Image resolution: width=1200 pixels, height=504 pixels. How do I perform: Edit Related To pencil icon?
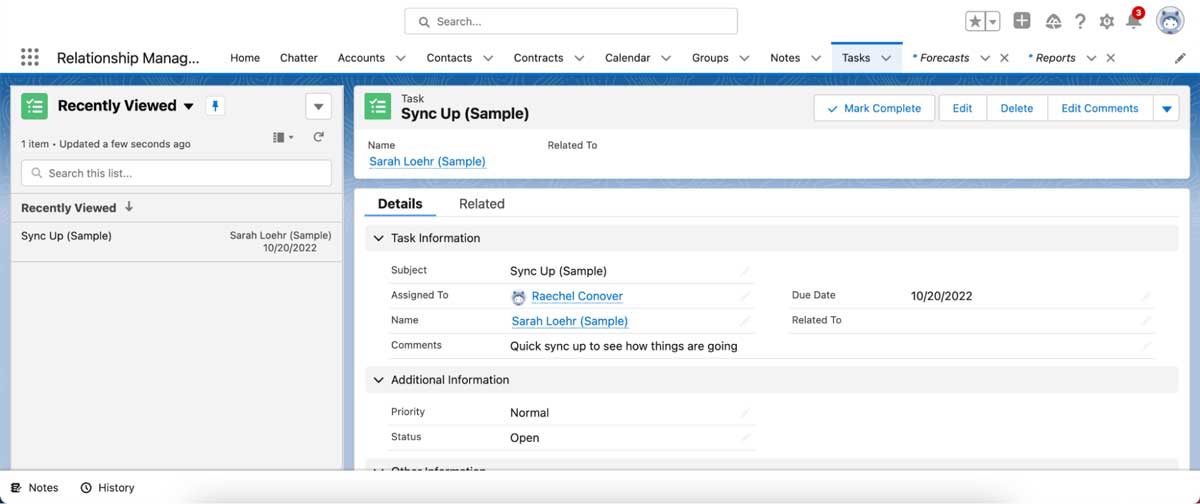pyautogui.click(x=1146, y=321)
